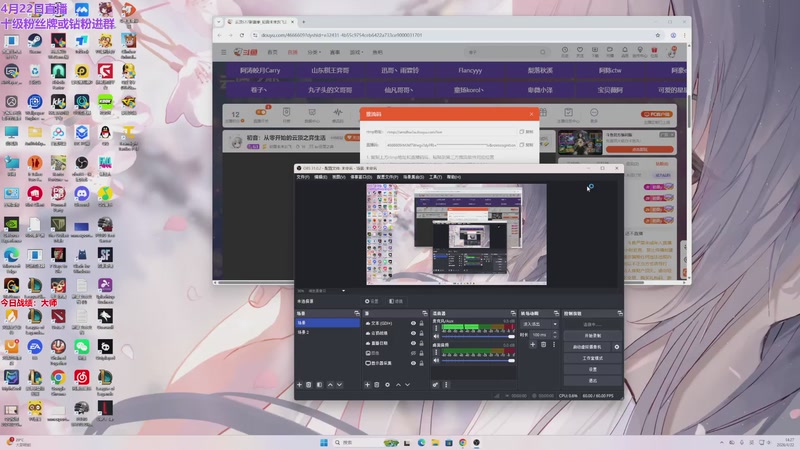Reload the Douyu page in Chrome
This screenshot has width=800, height=450.
coord(242,35)
